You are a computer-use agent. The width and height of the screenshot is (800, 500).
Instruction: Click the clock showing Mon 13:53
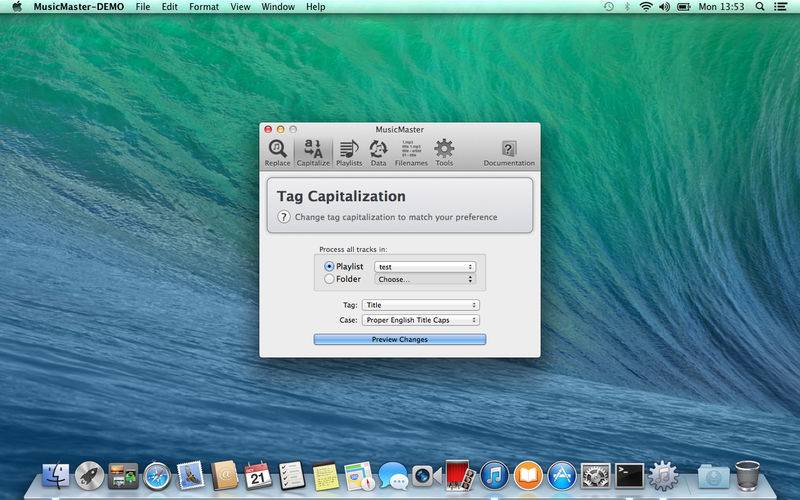point(721,7)
